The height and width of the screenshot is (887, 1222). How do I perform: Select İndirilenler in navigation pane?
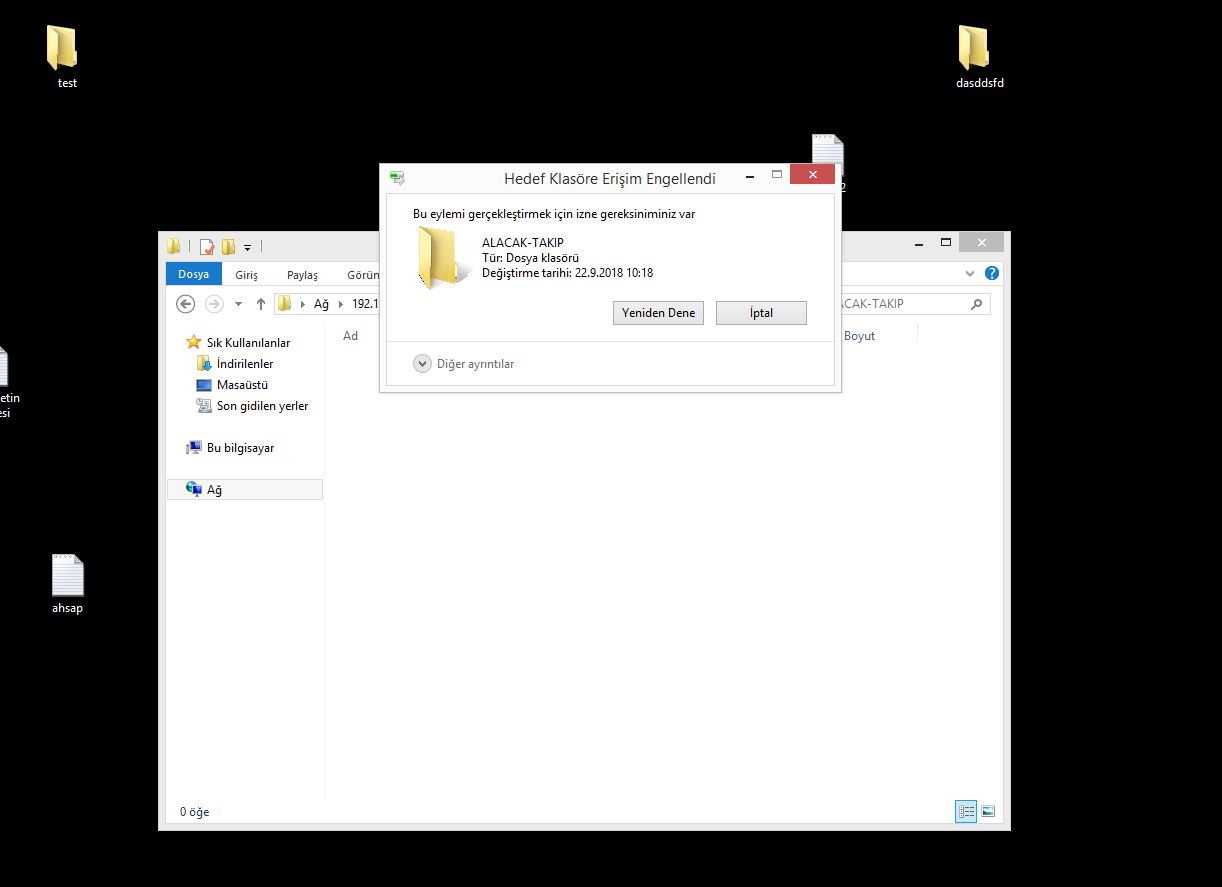point(244,364)
